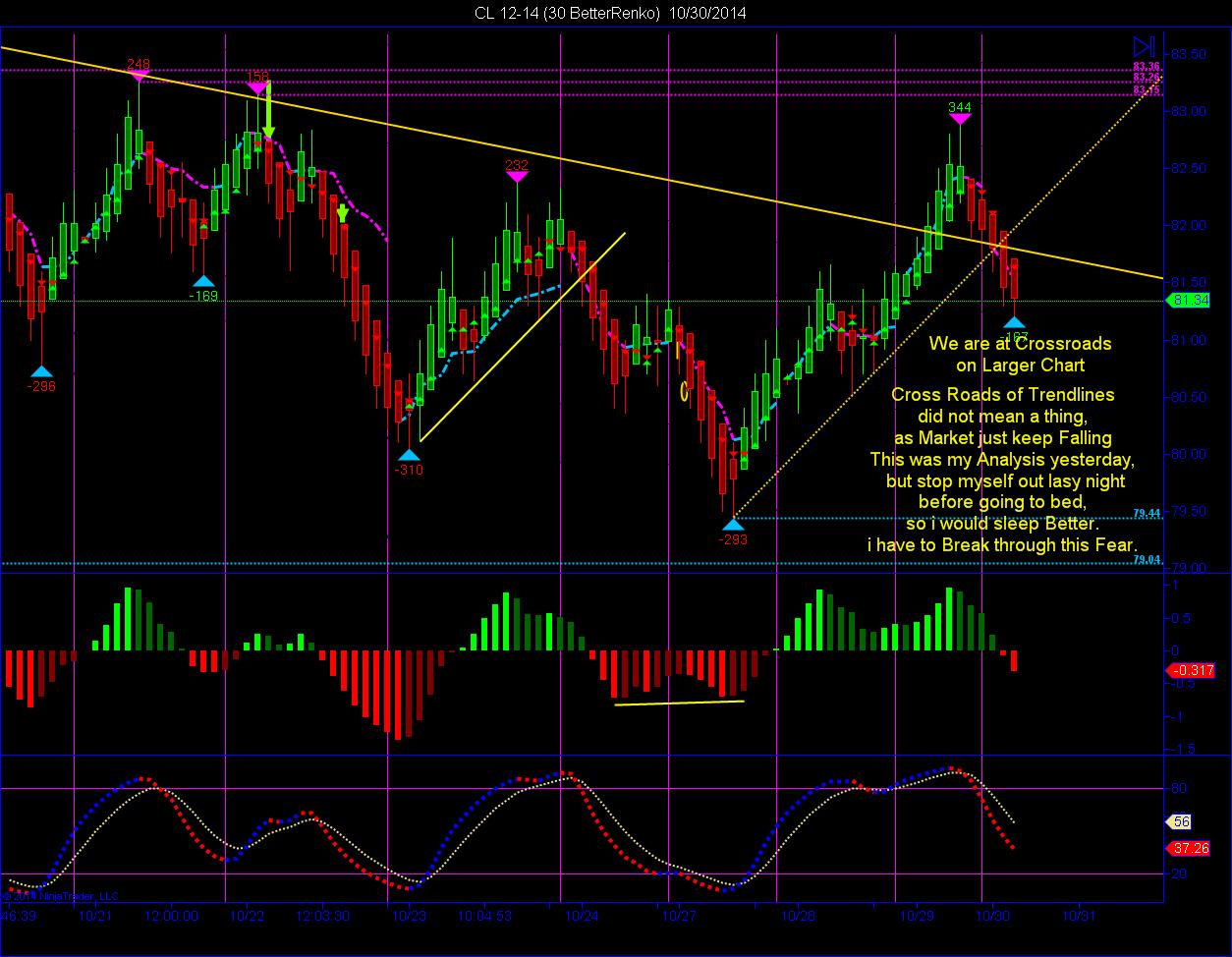
Task: Select the 79.44 blue support level label
Action: [1147, 513]
